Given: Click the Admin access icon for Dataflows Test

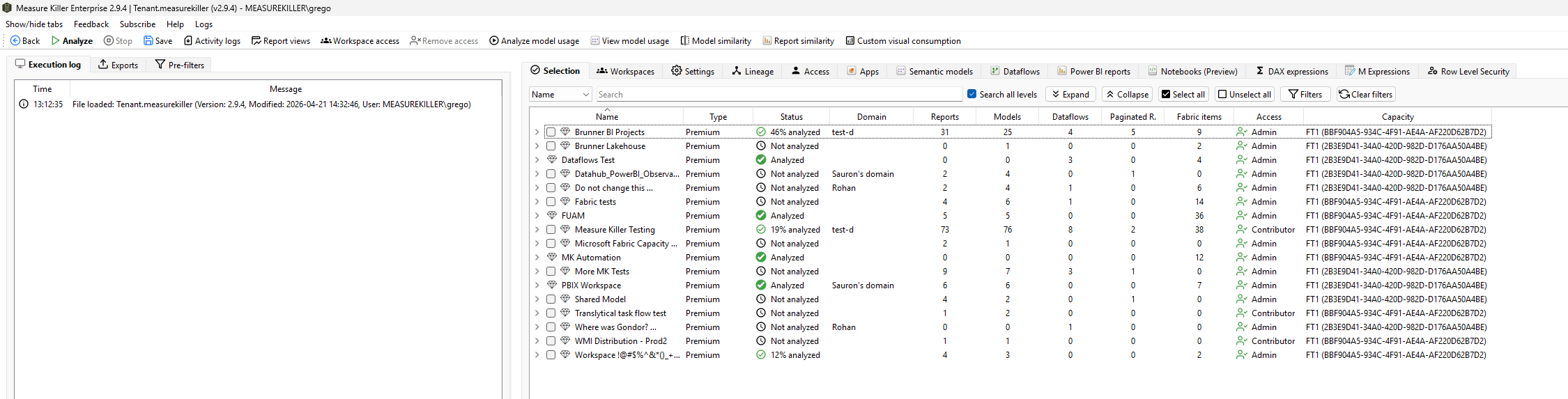Looking at the screenshot, I should click(1241, 159).
